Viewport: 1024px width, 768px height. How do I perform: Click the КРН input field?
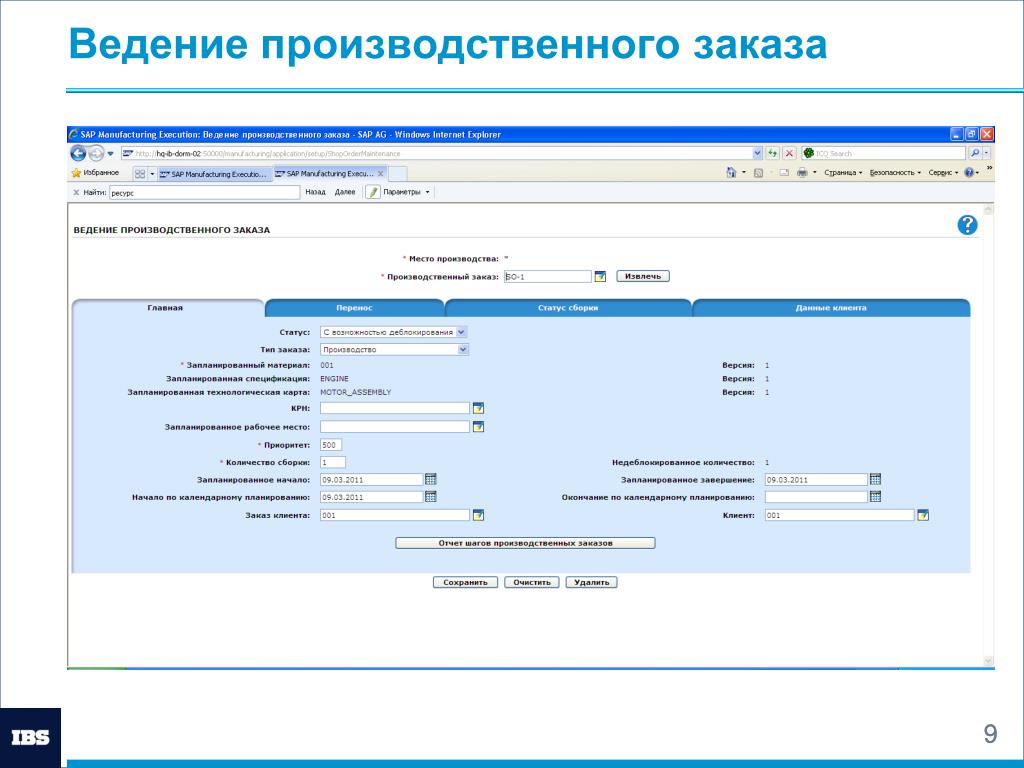[x=394, y=408]
